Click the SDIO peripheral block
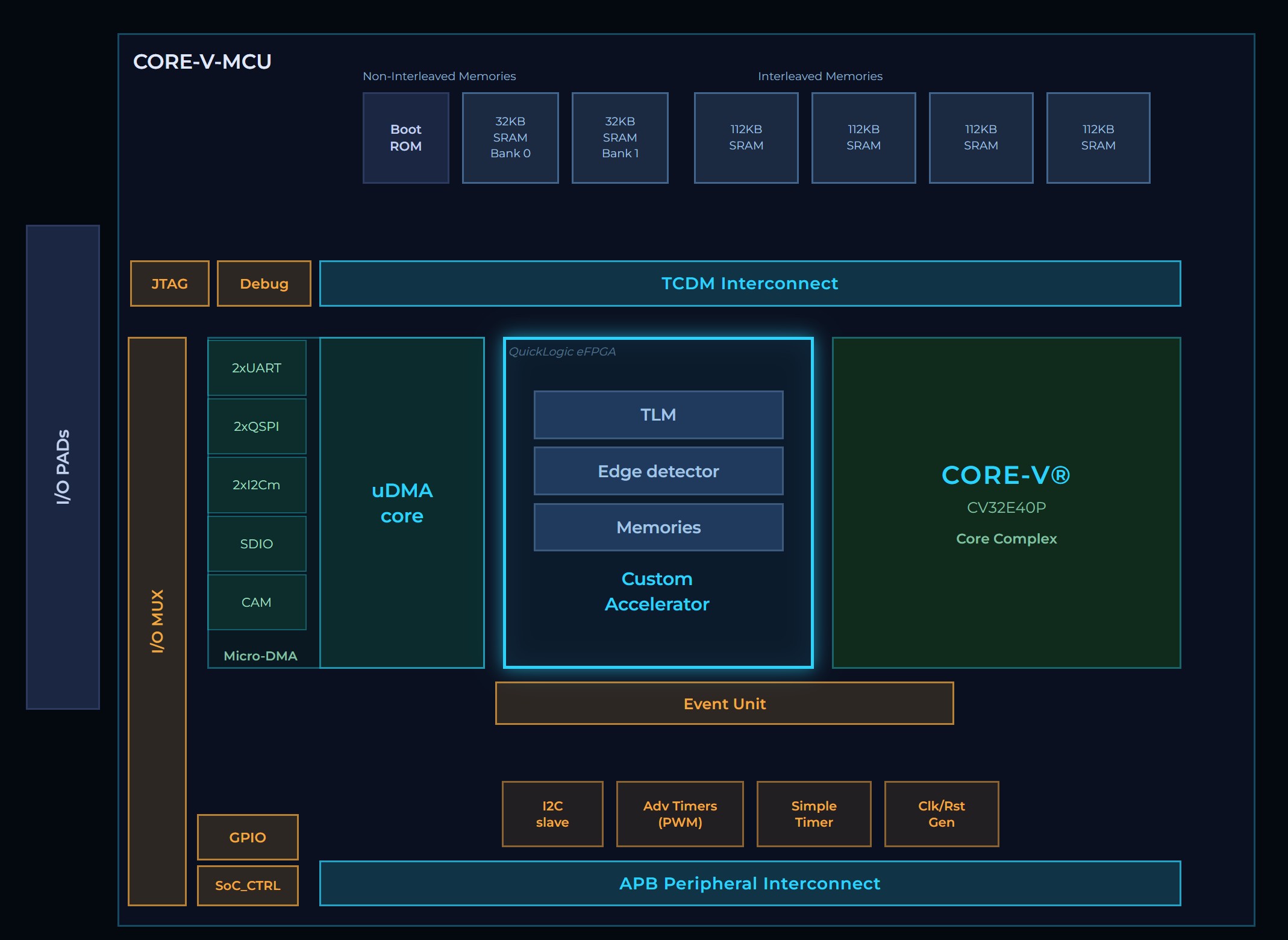 click(257, 544)
